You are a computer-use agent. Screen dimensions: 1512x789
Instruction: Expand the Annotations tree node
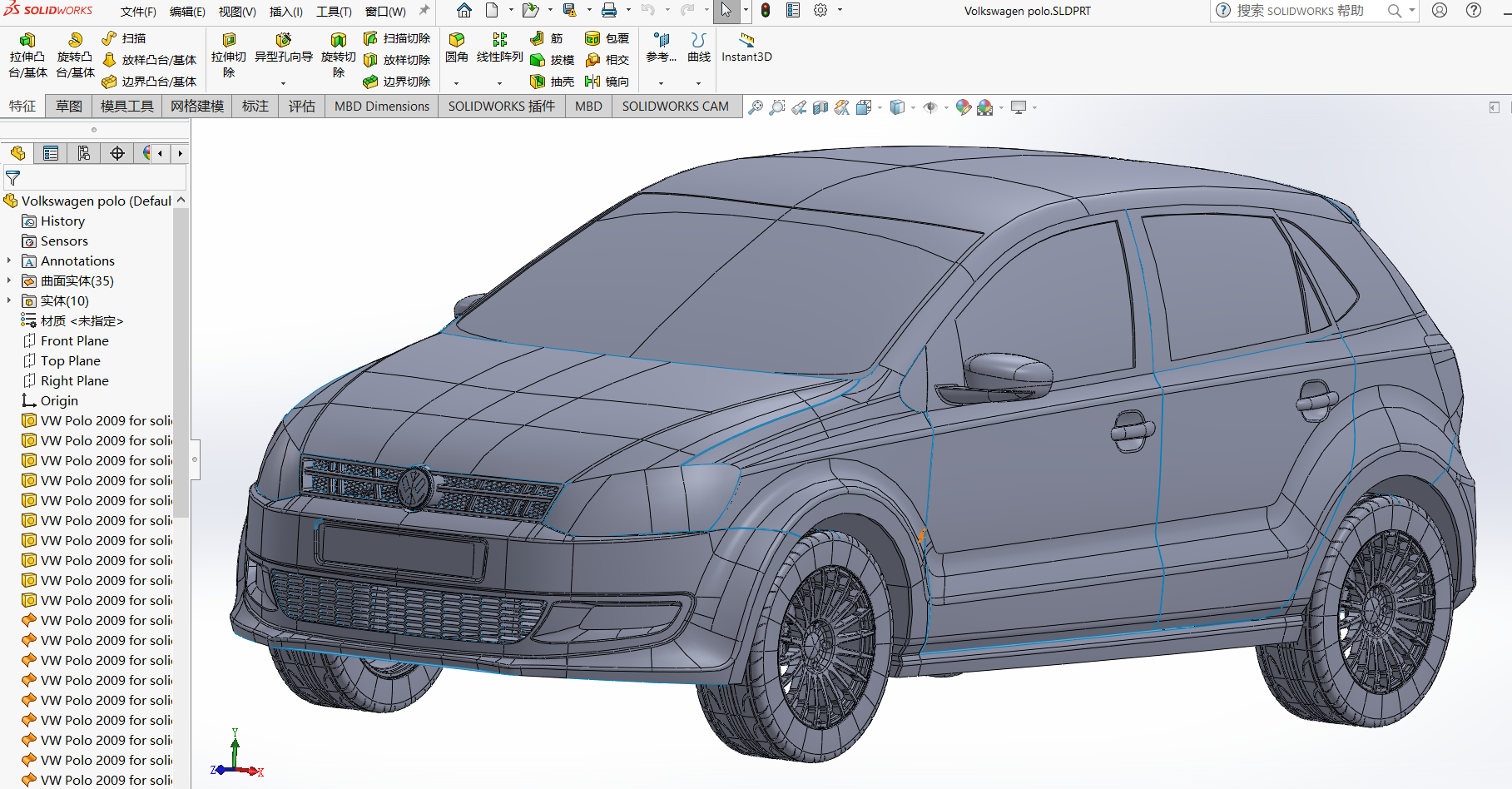click(9, 261)
